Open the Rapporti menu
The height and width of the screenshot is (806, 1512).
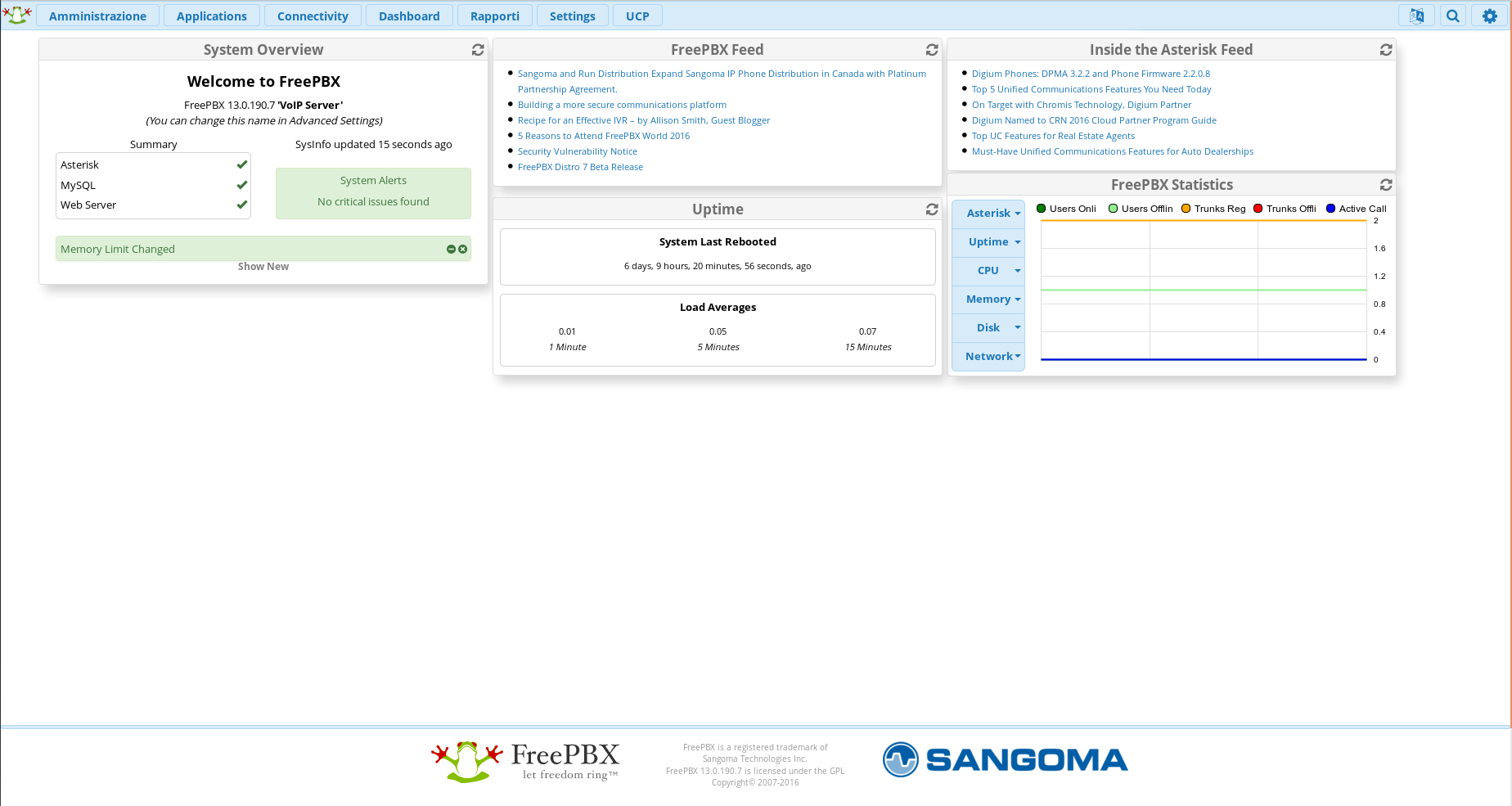click(x=495, y=16)
